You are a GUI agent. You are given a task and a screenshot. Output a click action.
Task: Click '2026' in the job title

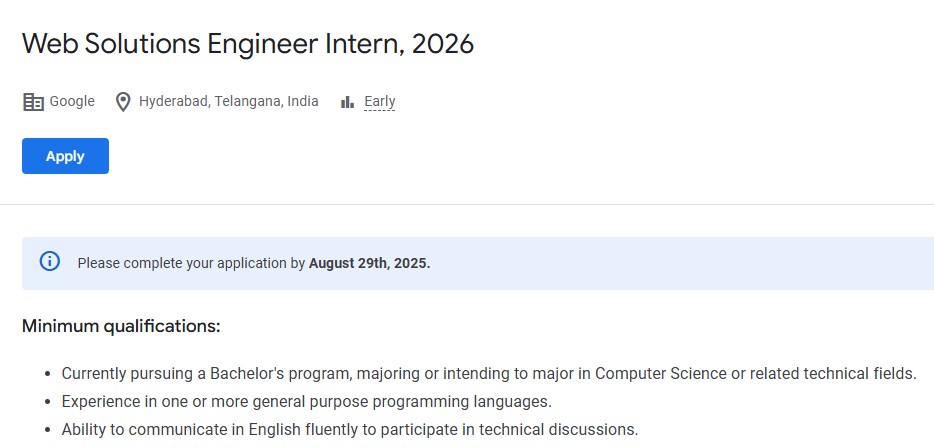[442, 44]
